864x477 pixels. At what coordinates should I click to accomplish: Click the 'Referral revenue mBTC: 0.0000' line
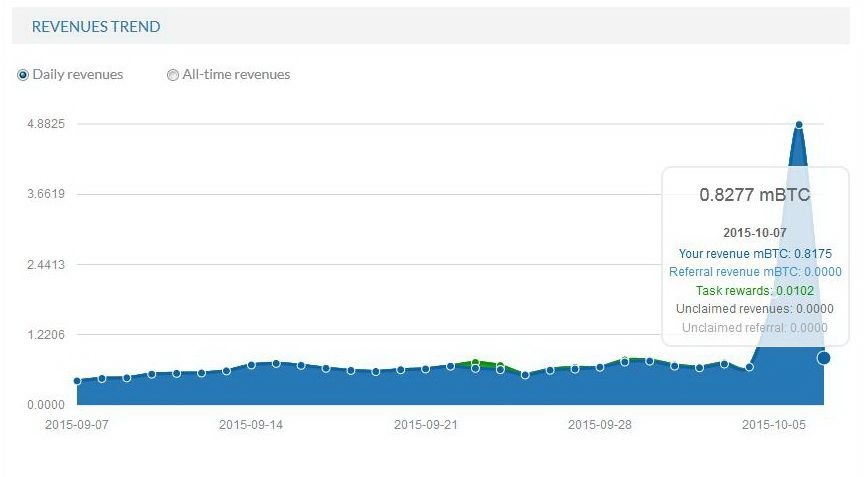pyautogui.click(x=755, y=272)
